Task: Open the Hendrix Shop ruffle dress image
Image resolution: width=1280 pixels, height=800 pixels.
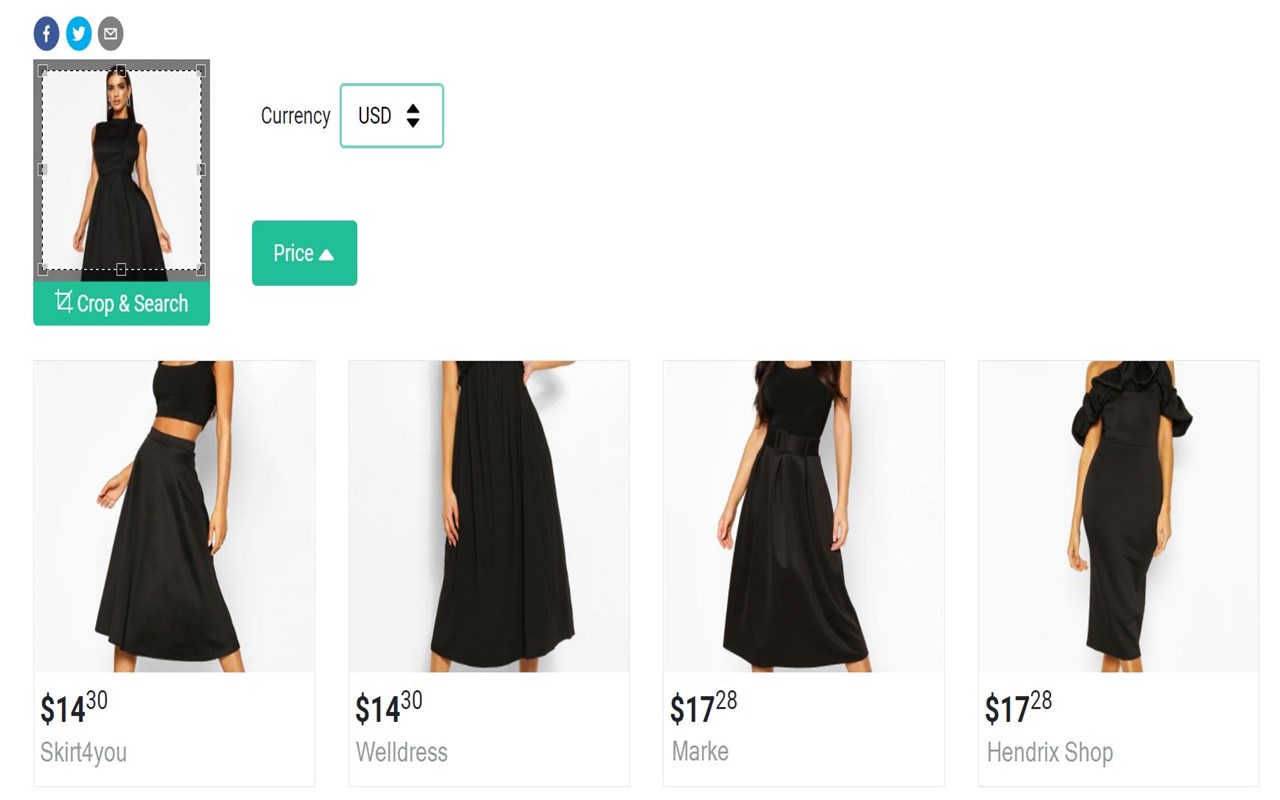Action: click(x=1118, y=516)
